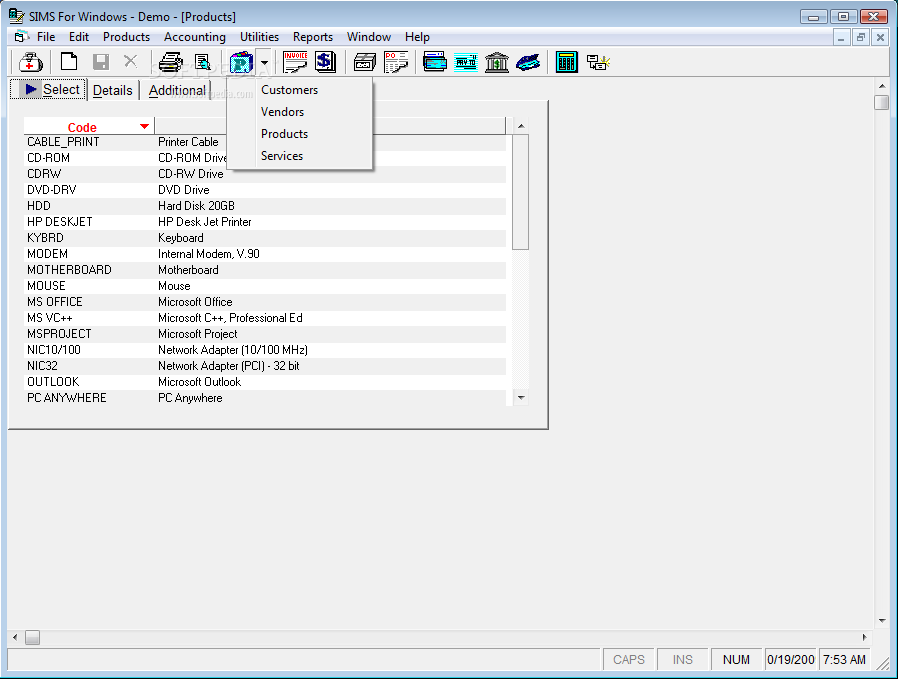Click the bank building icon
Viewport: 898px width, 679px height.
497,62
